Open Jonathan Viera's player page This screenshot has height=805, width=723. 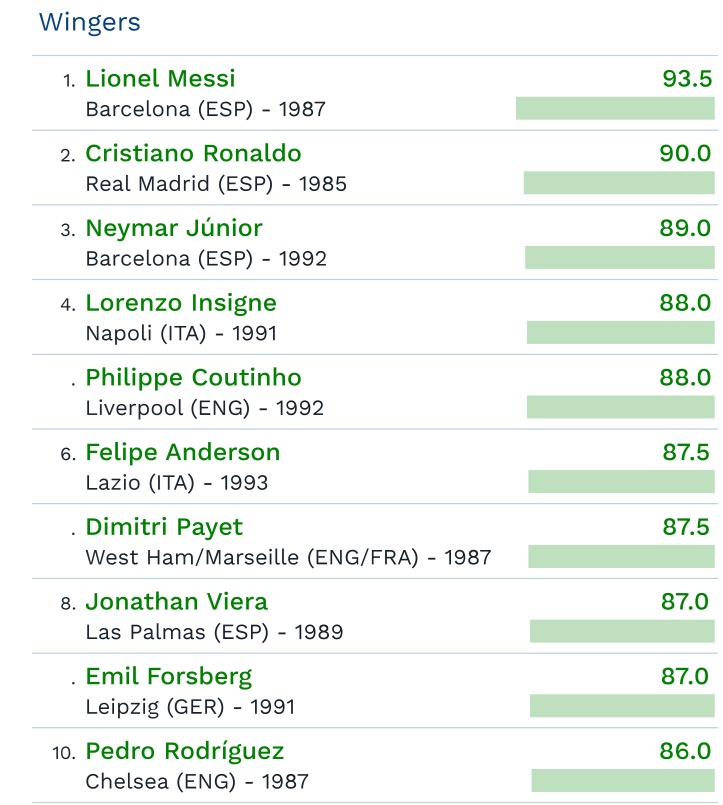(x=176, y=602)
